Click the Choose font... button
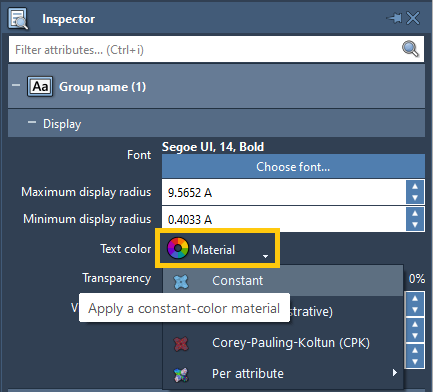Screen dimensions: 433x392 (x=293, y=166)
